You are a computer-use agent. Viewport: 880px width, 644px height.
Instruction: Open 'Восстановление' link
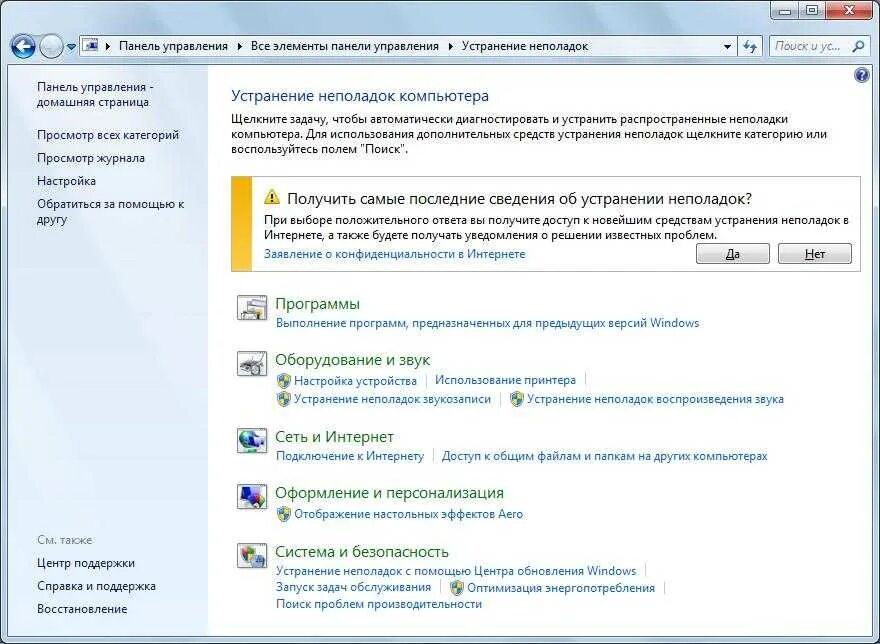click(82, 609)
